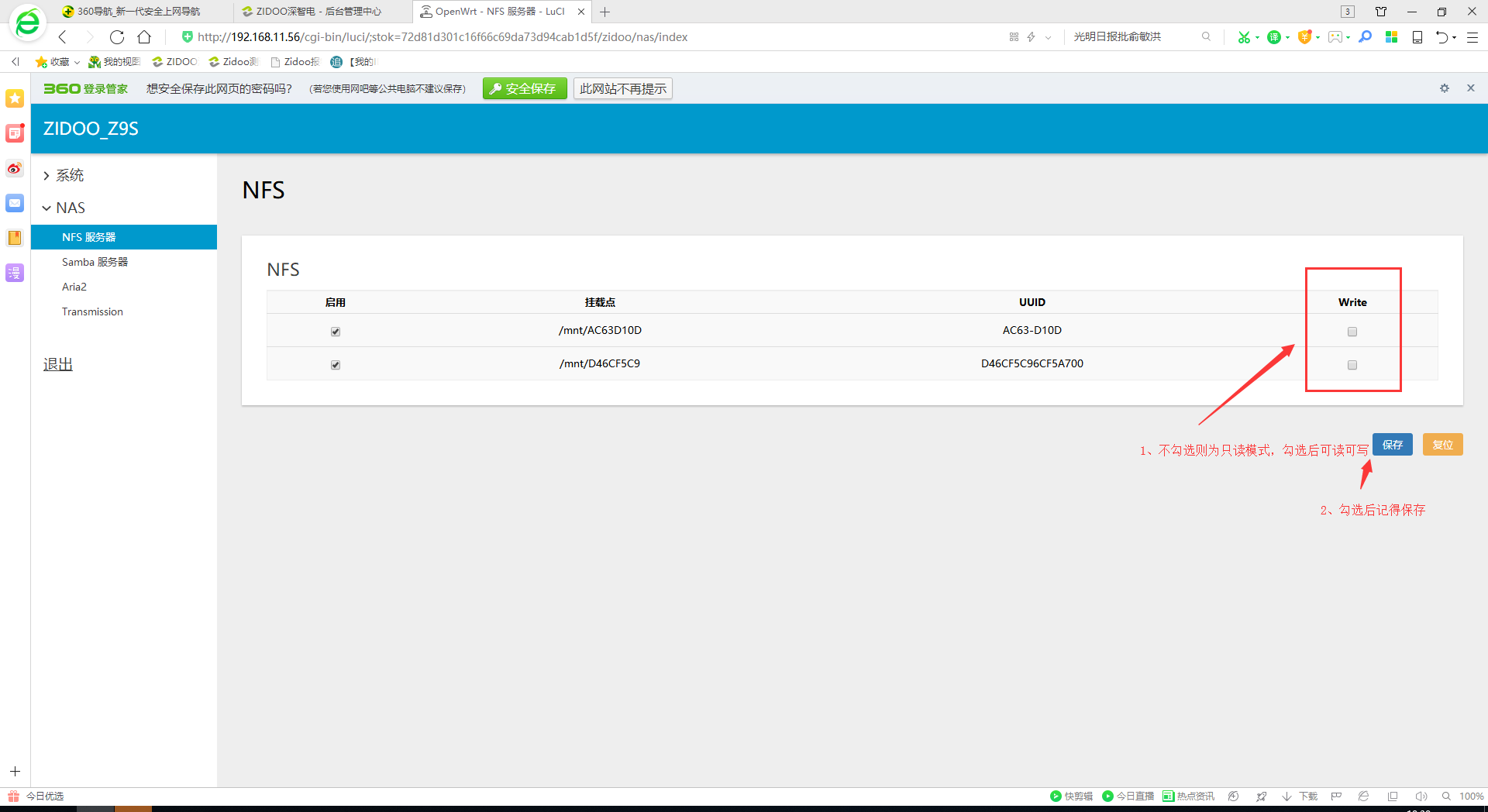Click the Weibo icon in browser sidebar
This screenshot has width=1488, height=812.
pyautogui.click(x=15, y=168)
